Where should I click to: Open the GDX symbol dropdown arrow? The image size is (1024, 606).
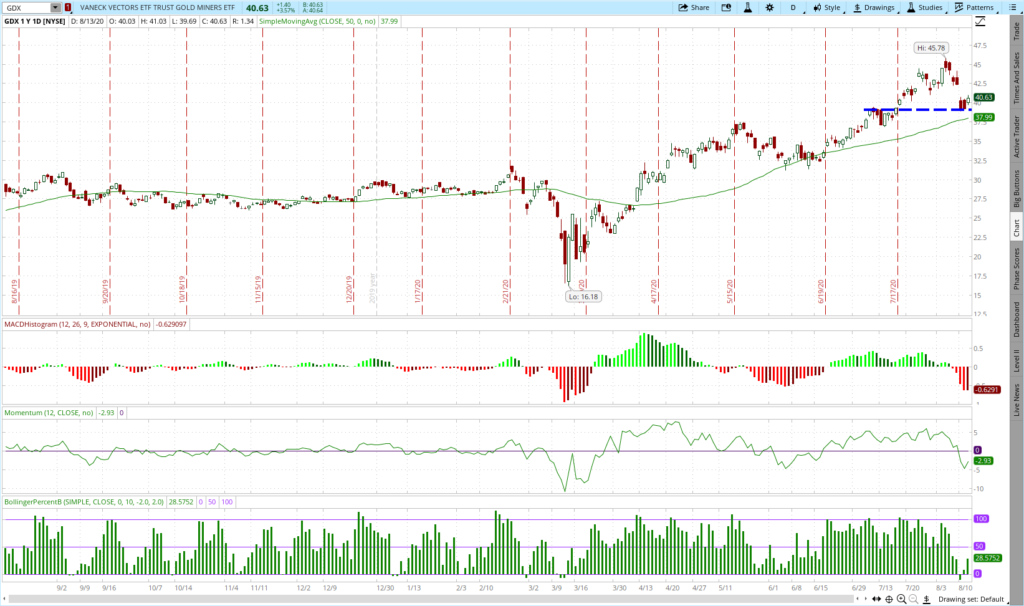(x=56, y=8)
